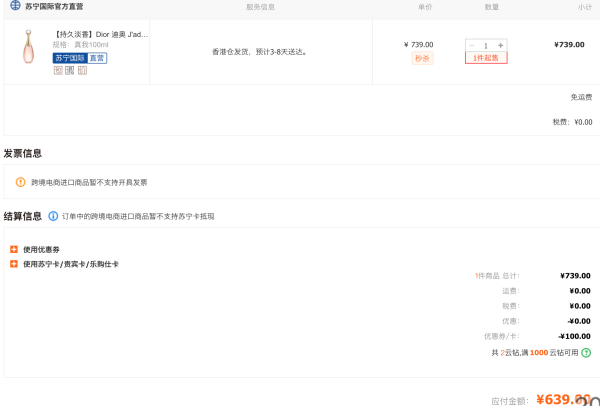Click the 税费: ¥0.00 text in item section
Viewport: 600px width, 406px height.
[572, 122]
